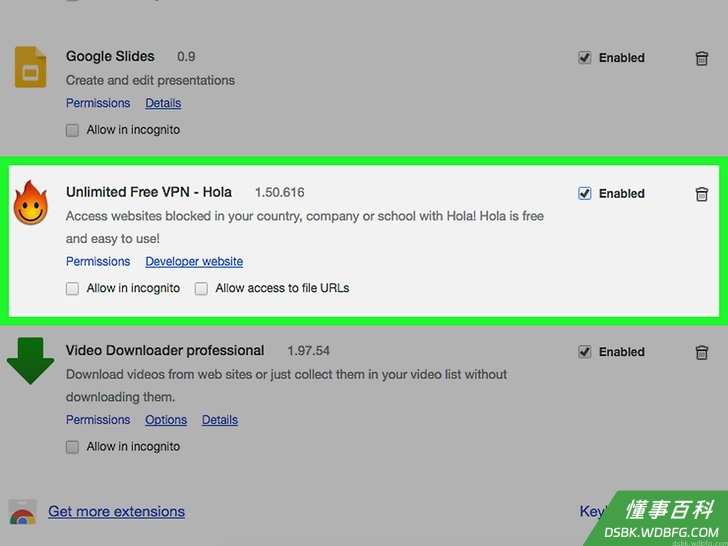Click the Video Downloader professional title
This screenshot has height=546, width=728.
[165, 351]
